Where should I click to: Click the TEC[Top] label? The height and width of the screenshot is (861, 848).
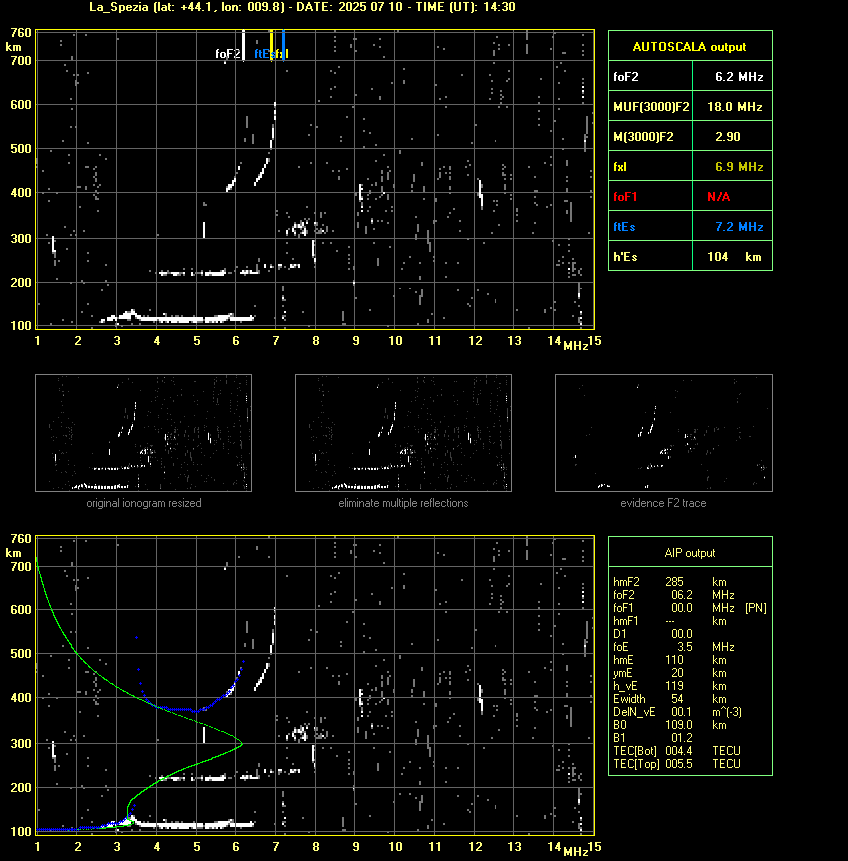636,764
